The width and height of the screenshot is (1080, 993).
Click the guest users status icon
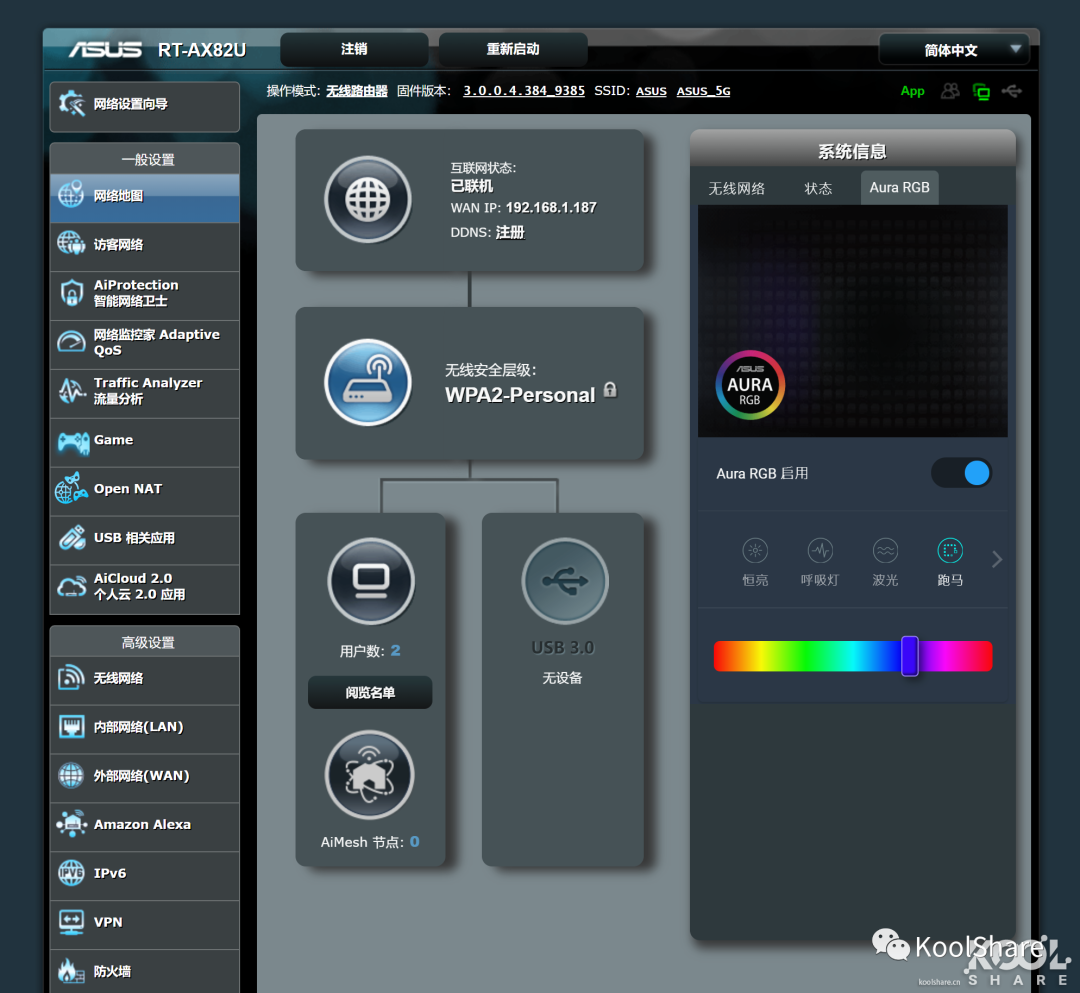tap(951, 91)
